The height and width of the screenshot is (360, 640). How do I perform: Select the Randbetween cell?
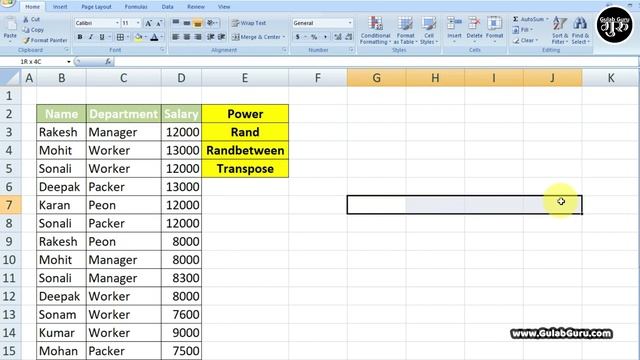[245, 150]
